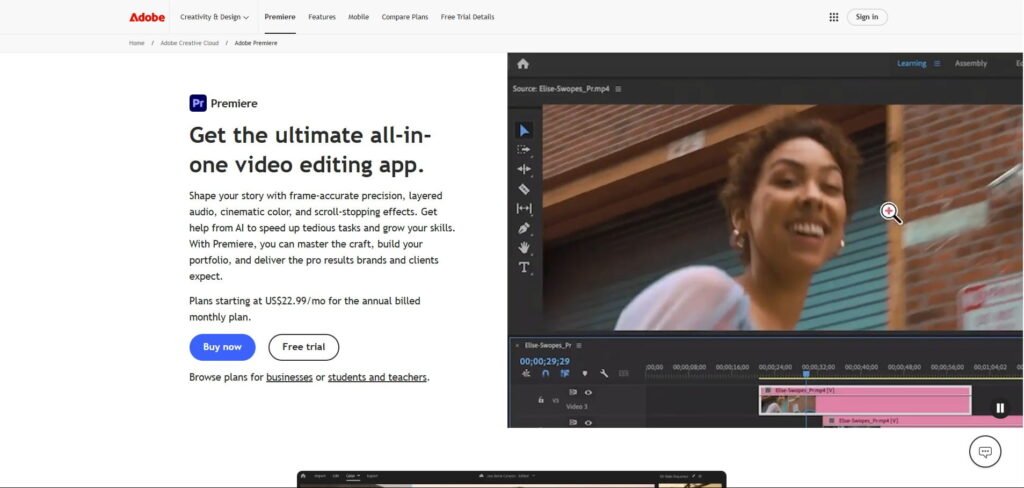Open the Learning workspace menu icon
Image resolution: width=1024 pixels, height=488 pixels.
[x=936, y=63]
